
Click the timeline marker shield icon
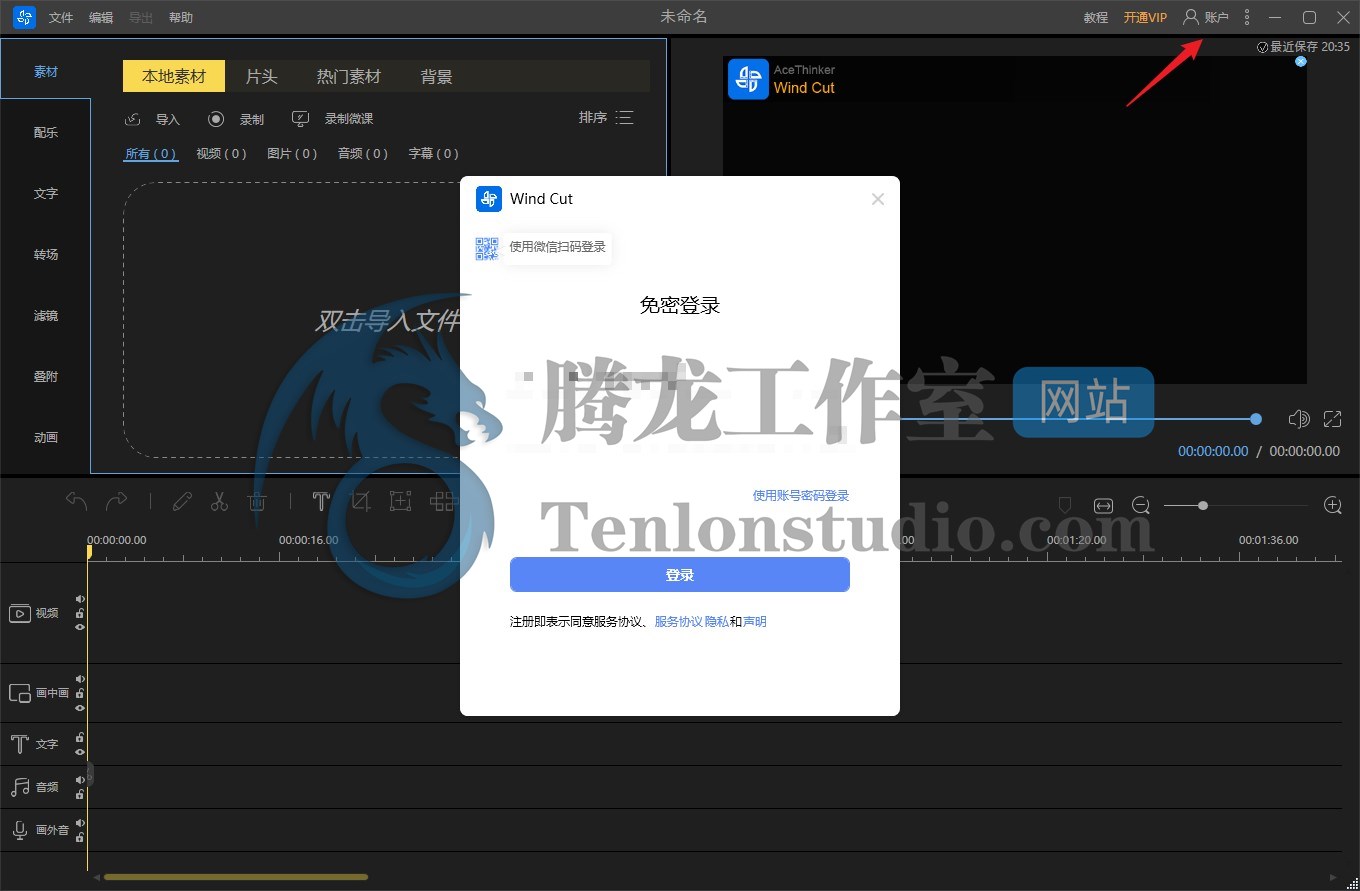point(1065,505)
